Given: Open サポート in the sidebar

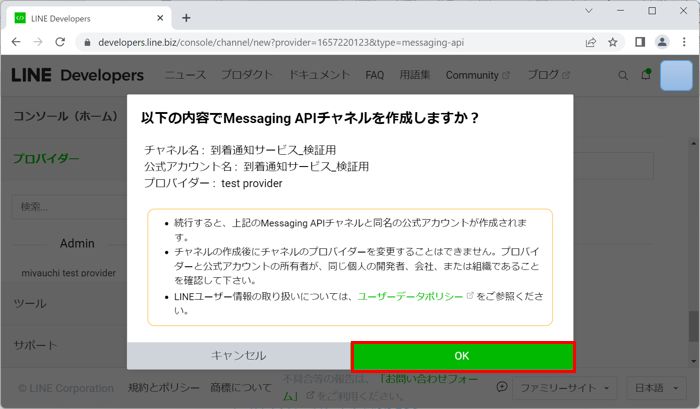Looking at the screenshot, I should pos(35,345).
